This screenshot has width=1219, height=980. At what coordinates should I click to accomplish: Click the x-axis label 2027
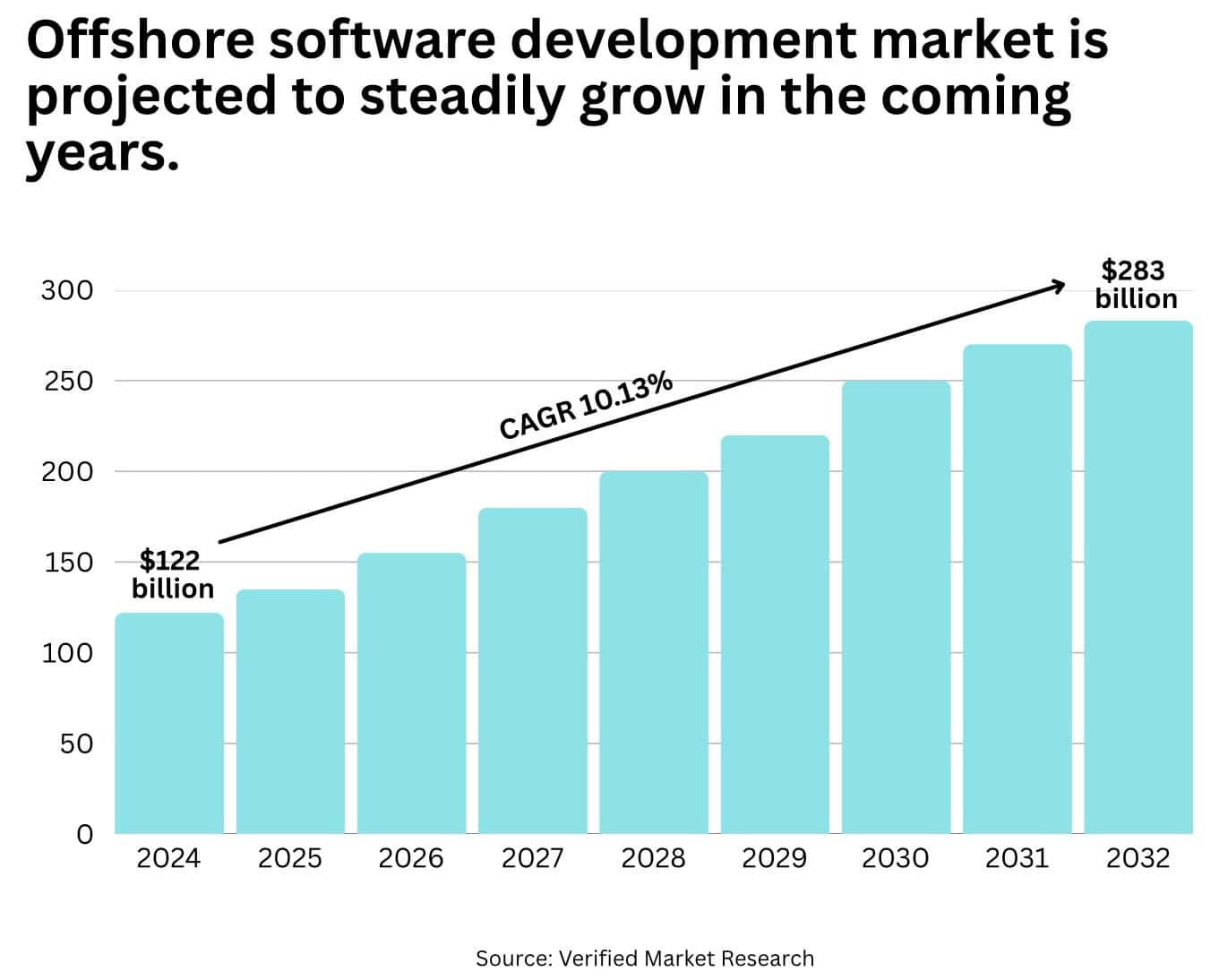[532, 858]
